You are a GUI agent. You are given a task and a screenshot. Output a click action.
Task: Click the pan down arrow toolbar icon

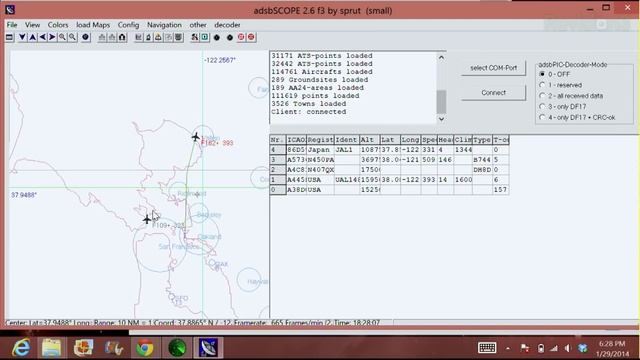pyautogui.click(x=22, y=37)
